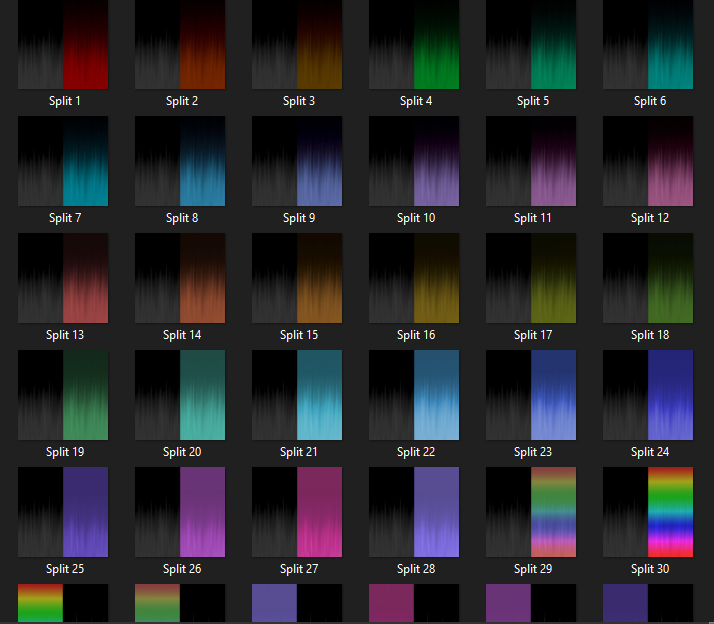714x624 pixels.
Task: Select the Split 30 vivid rainbow thumbnail
Action: tap(648, 512)
